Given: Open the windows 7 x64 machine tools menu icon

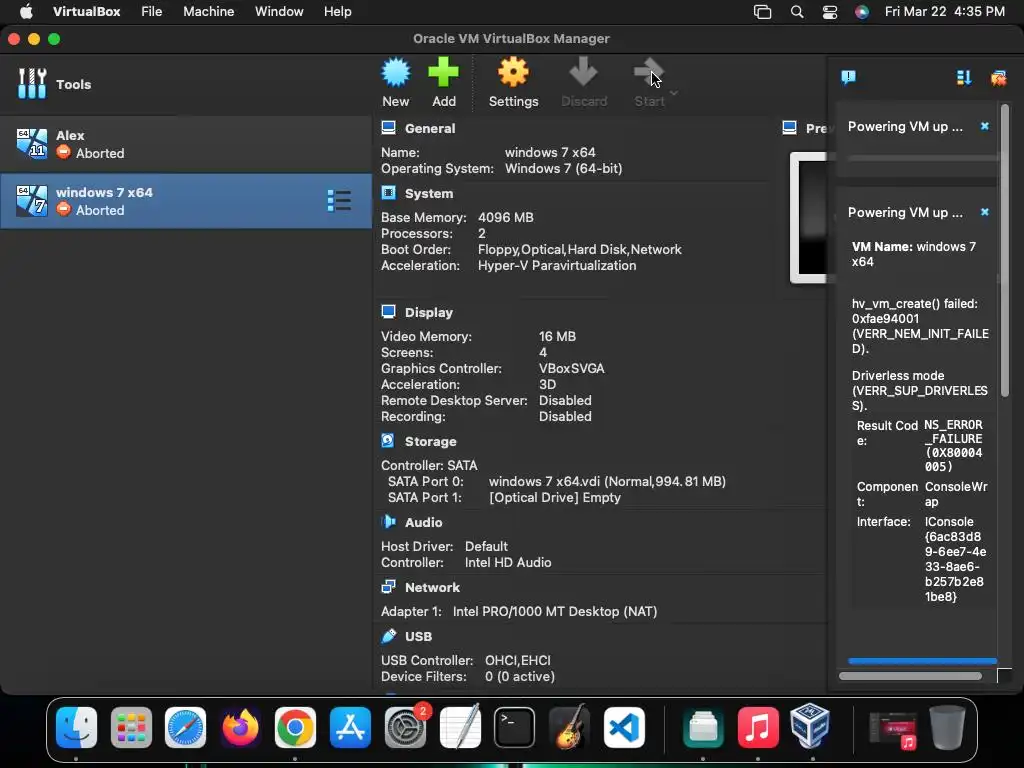Looking at the screenshot, I should pos(339,200).
